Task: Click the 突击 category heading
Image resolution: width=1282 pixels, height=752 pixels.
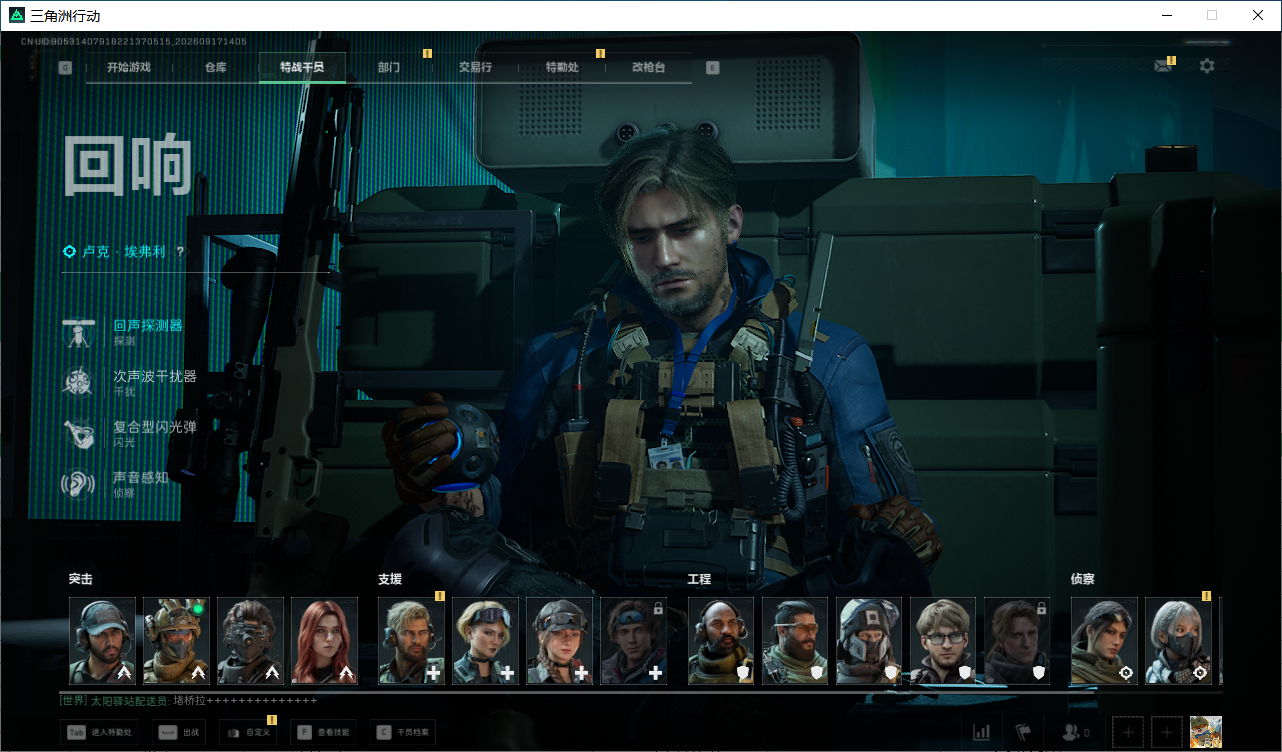Action: [x=81, y=579]
